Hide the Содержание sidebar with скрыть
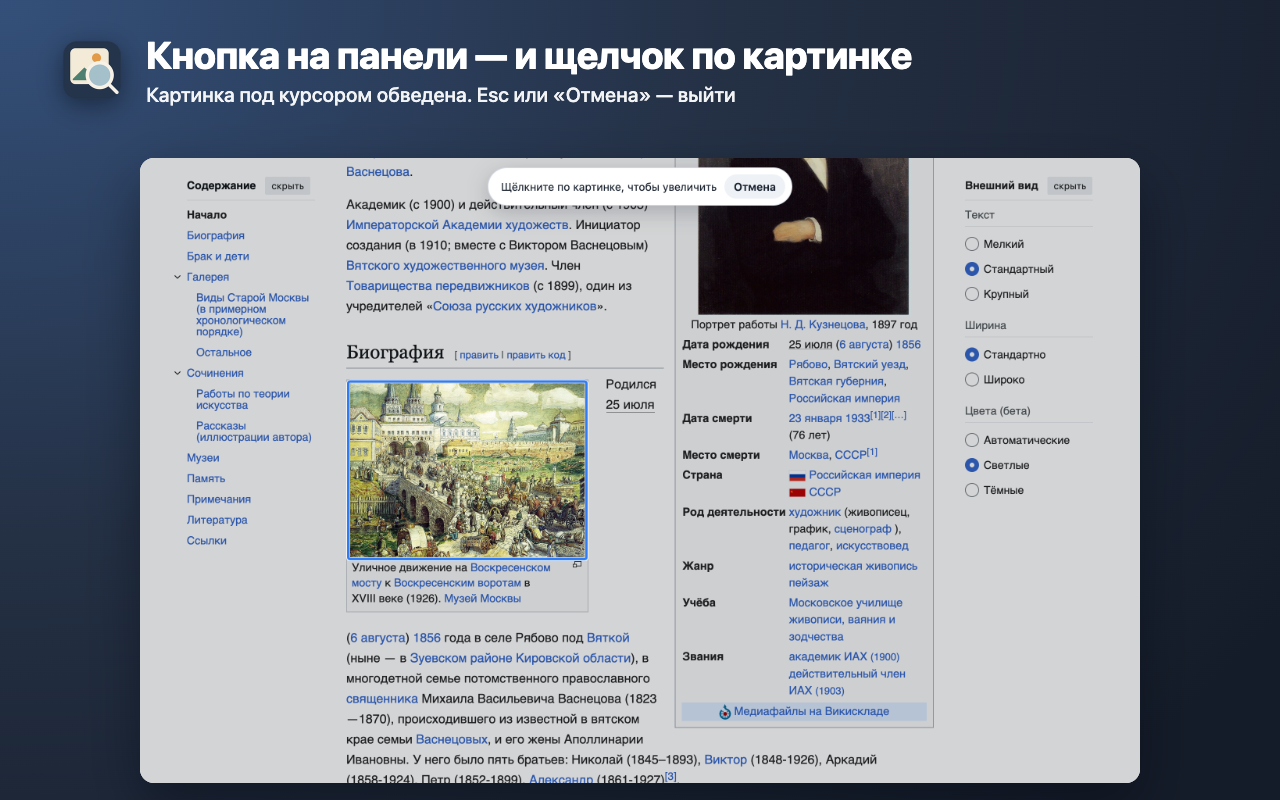This screenshot has height=800, width=1280. 288,186
